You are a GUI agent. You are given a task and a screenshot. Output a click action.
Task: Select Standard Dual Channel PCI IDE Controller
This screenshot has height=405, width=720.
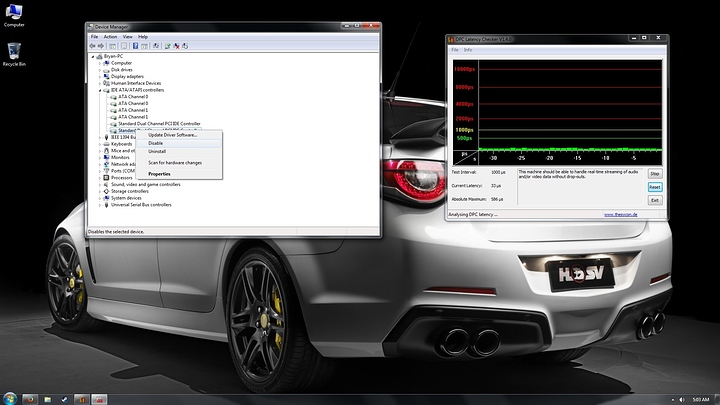point(160,123)
